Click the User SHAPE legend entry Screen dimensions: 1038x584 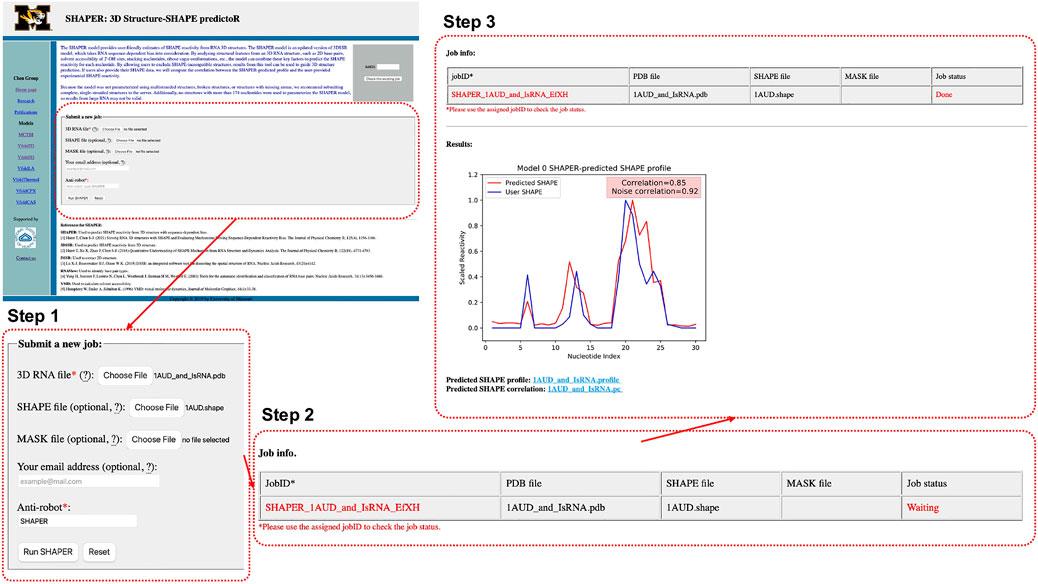pyautogui.click(x=515, y=192)
